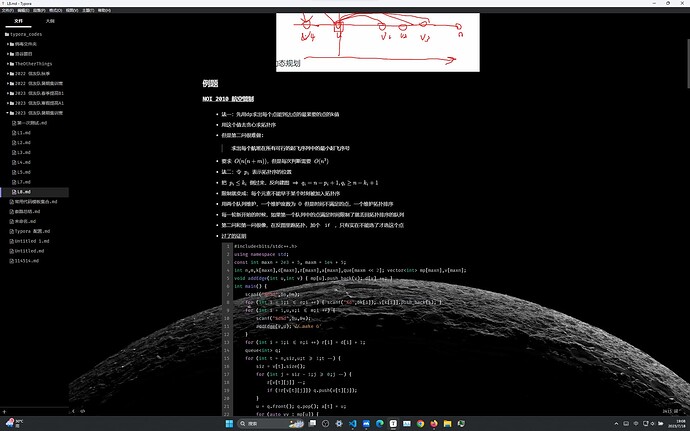Open the 视图(V) menu
690x431 pixels.
click(72, 10)
